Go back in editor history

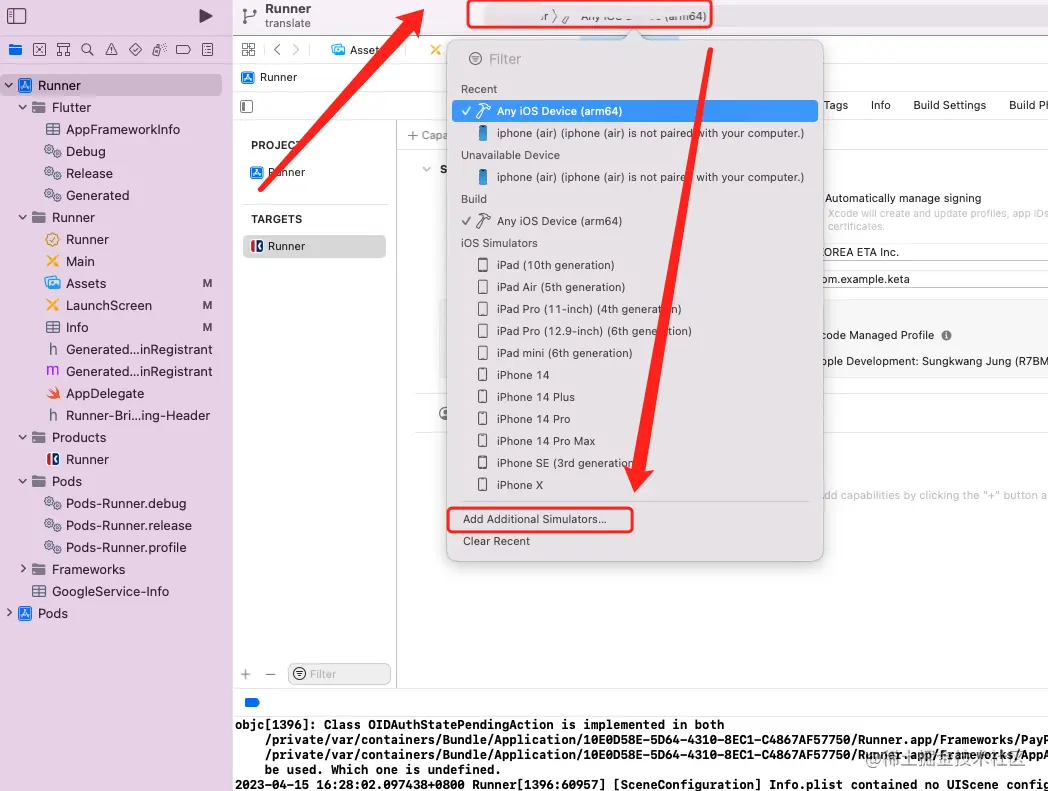pyautogui.click(x=277, y=49)
